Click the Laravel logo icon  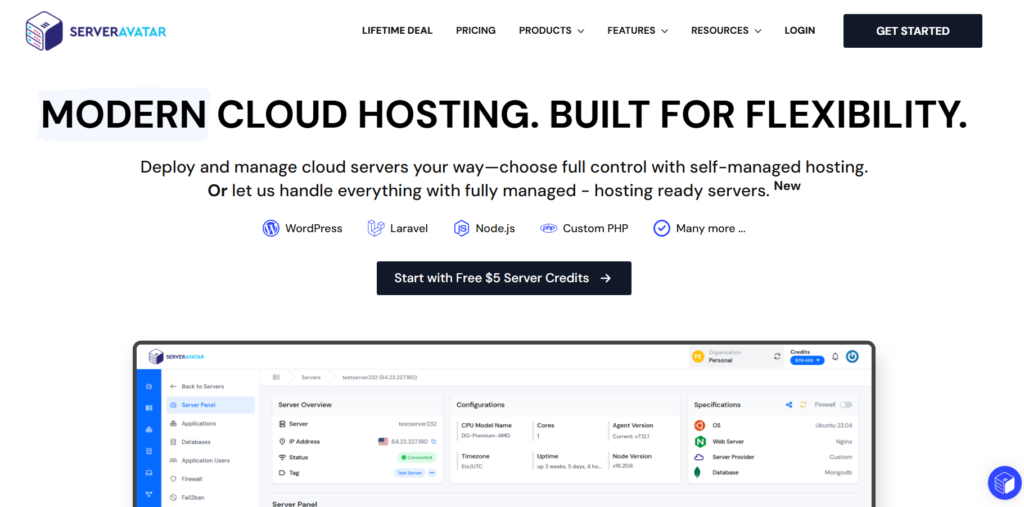(x=376, y=228)
